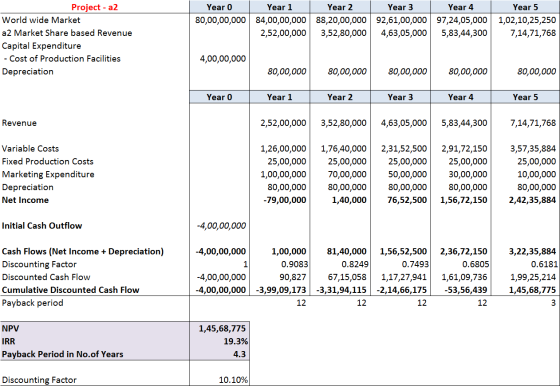Select Discounting Factor Year 5 value 0.6181
The image size is (560, 386).
544,264
